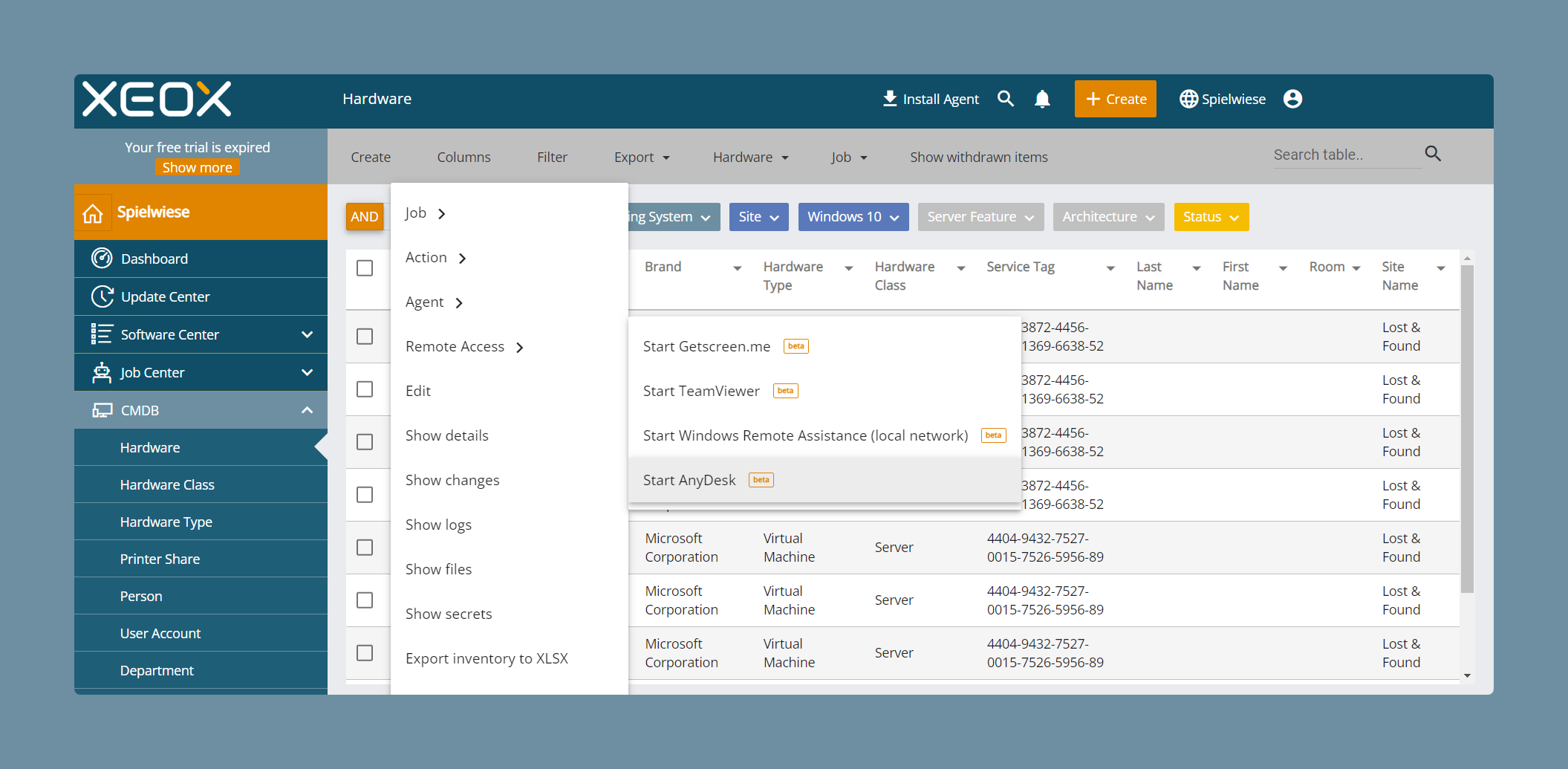Open the Site filter dropdown
1568x769 pixels.
point(758,217)
